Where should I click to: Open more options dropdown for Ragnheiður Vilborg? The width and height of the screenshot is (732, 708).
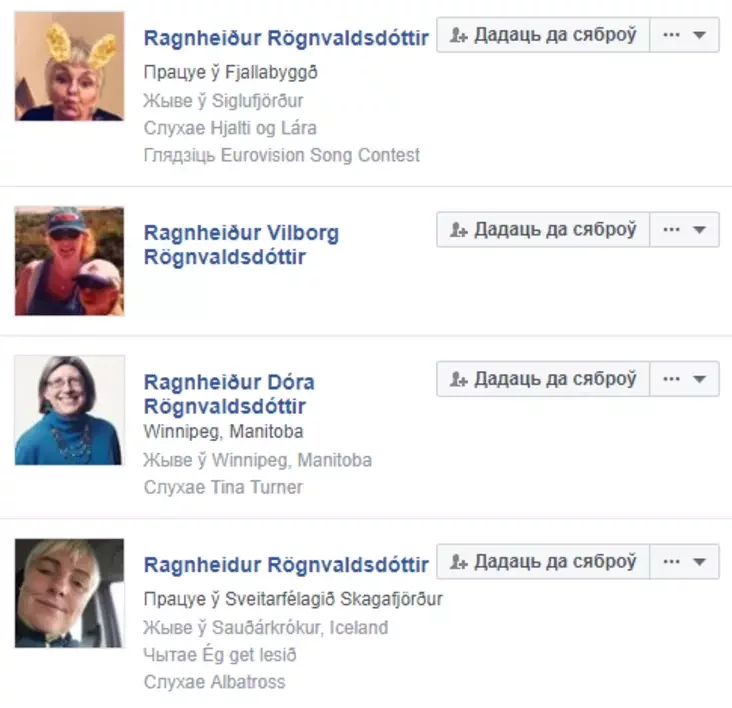[684, 230]
